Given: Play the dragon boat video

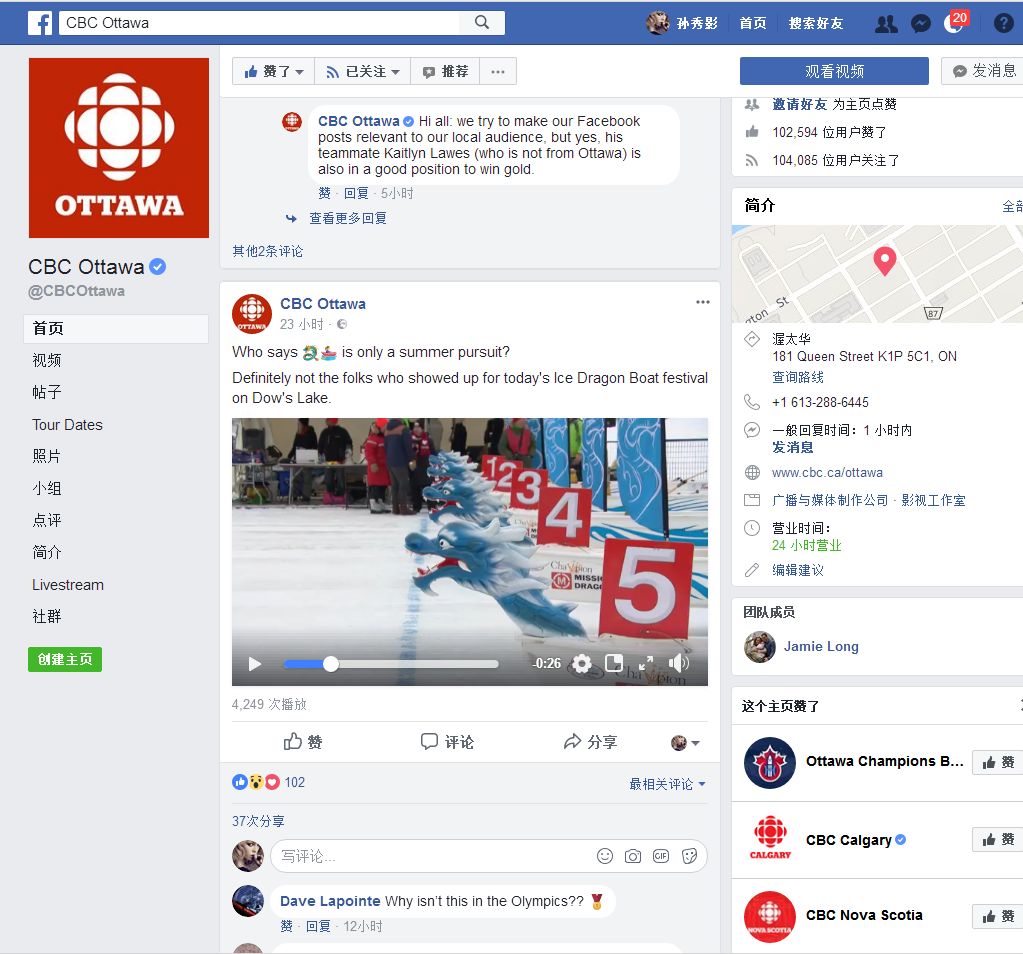Looking at the screenshot, I should [255, 664].
